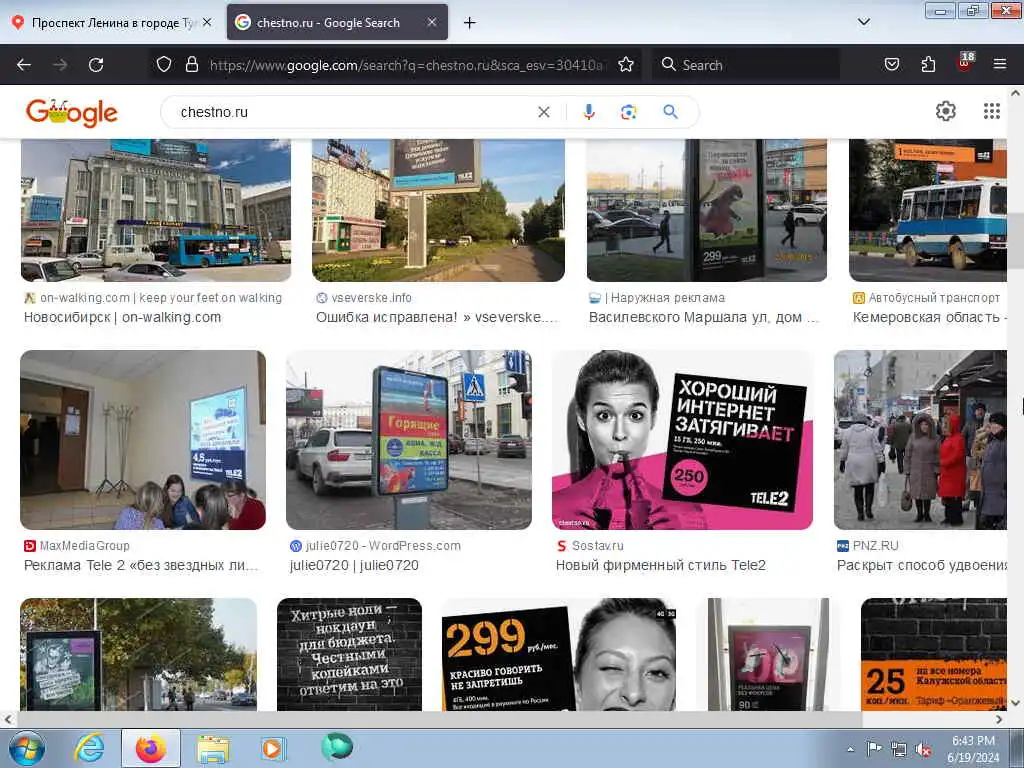Open Google apps grid
This screenshot has height=768, width=1024.
coord(991,112)
